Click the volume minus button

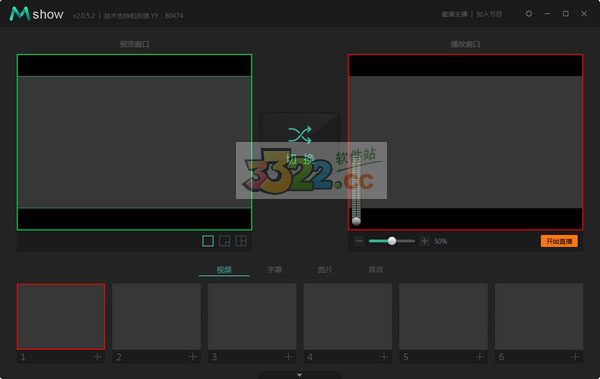[x=359, y=241]
